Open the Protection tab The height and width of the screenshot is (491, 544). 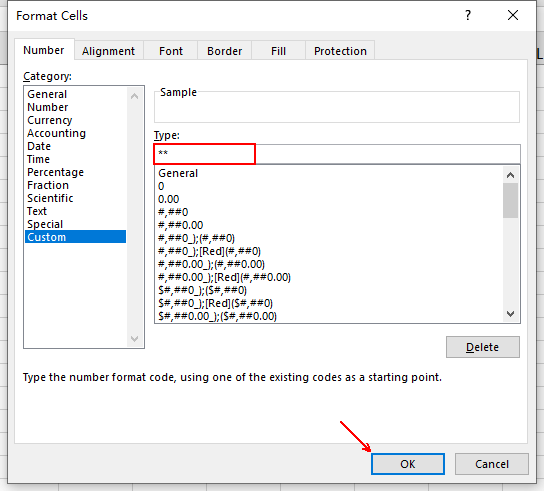coord(340,51)
